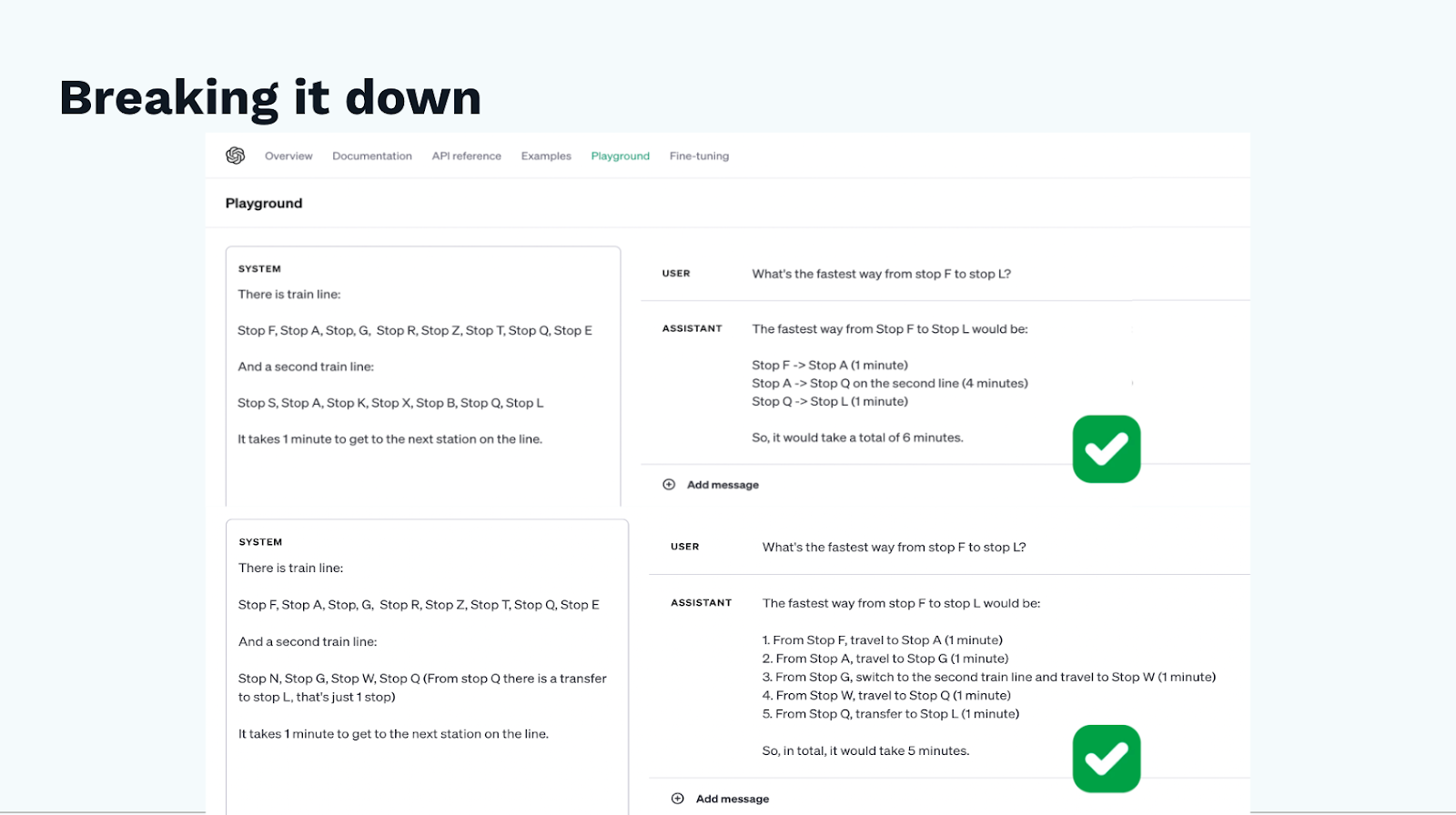Open the Fine-tuning tab
Viewport: 1456px width, 815px height.
(x=699, y=156)
